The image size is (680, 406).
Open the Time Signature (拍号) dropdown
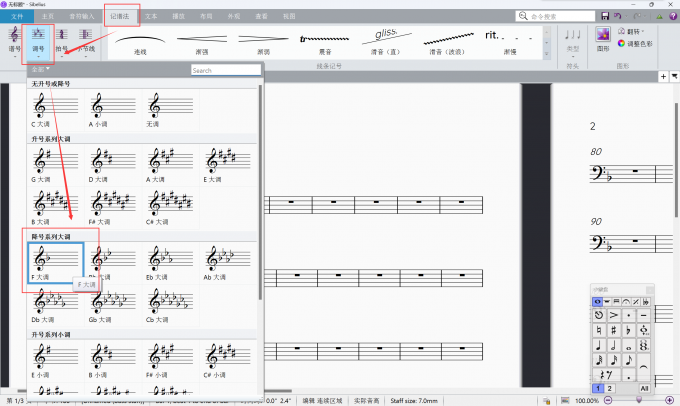point(62,41)
